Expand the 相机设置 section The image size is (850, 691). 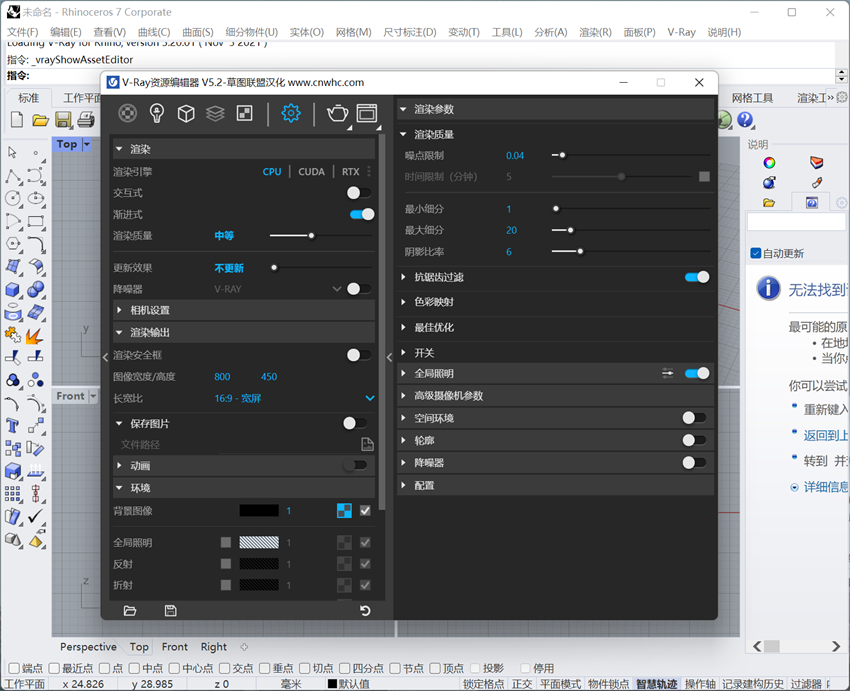tap(150, 310)
